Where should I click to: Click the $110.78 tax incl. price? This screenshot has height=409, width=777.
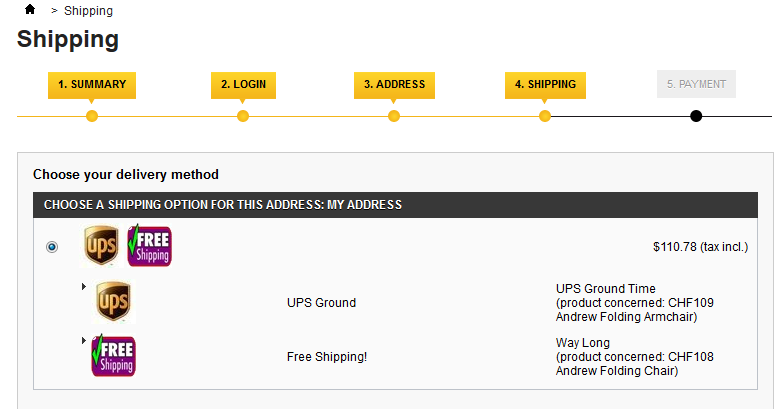(700, 247)
